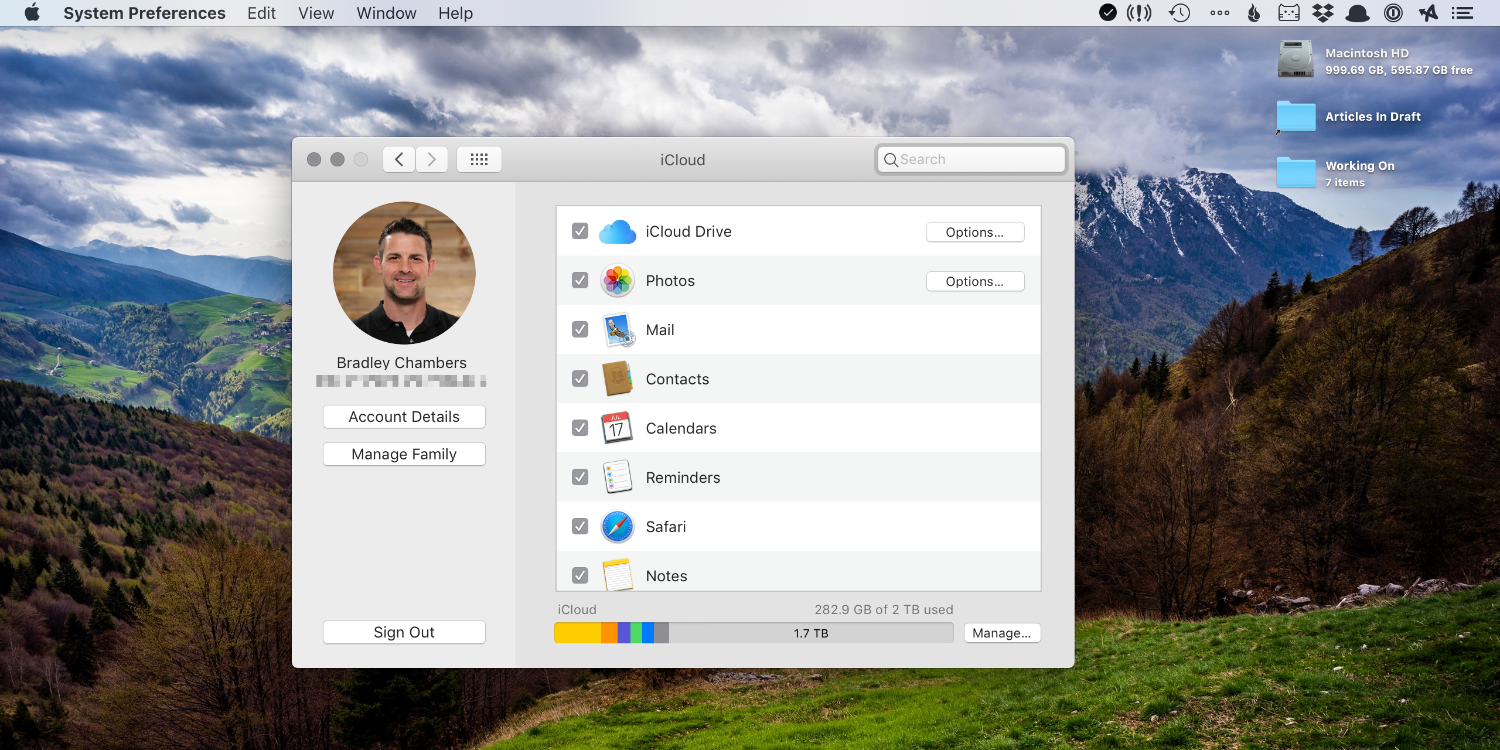
Task: Click the Reminders list icon
Action: click(x=617, y=477)
